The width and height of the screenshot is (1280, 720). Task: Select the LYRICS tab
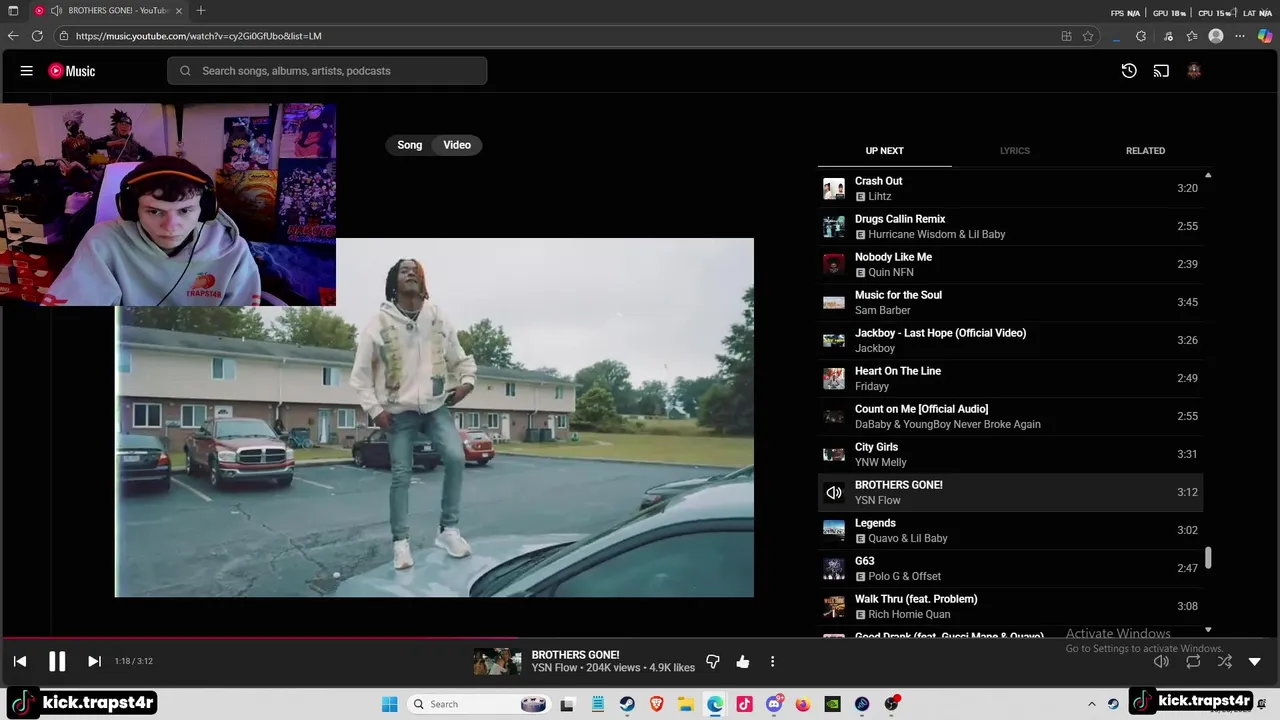[1014, 151]
